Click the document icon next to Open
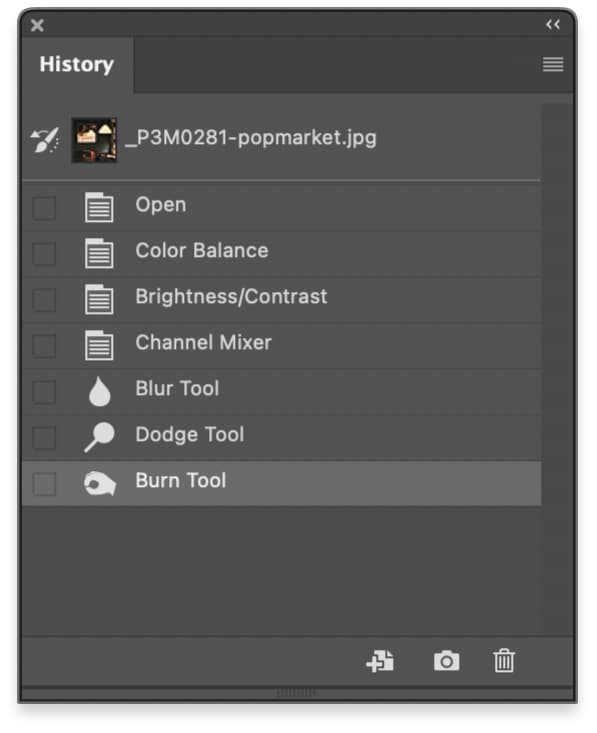The height and width of the screenshot is (733, 597). (x=99, y=207)
